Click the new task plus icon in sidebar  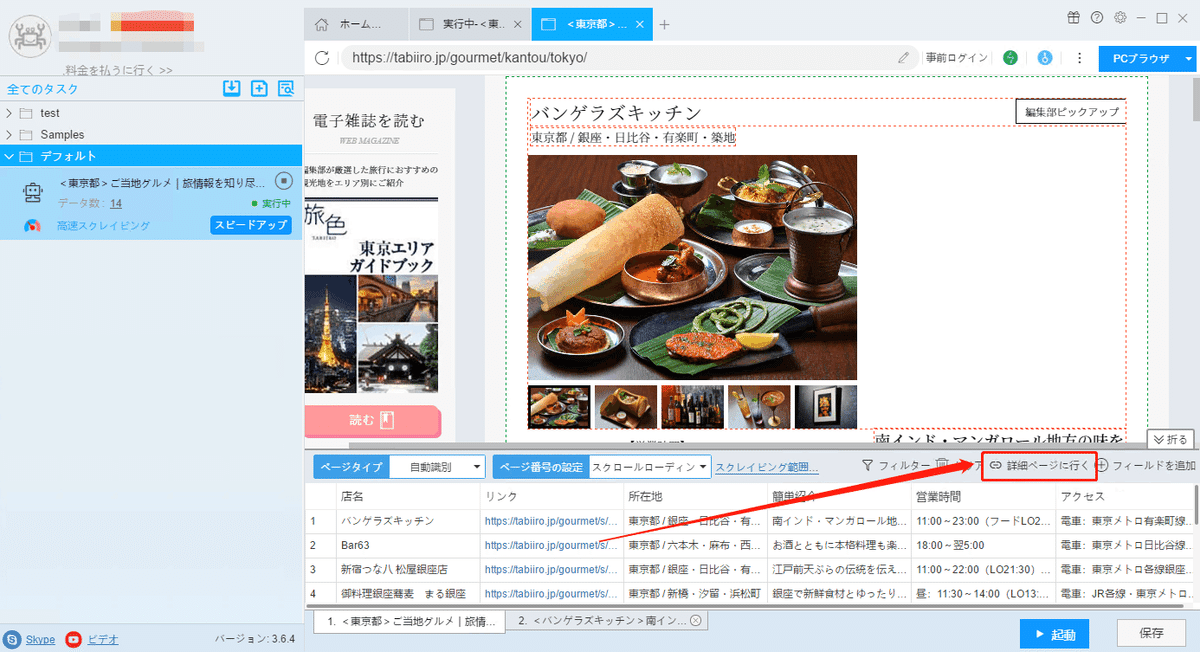tap(259, 89)
